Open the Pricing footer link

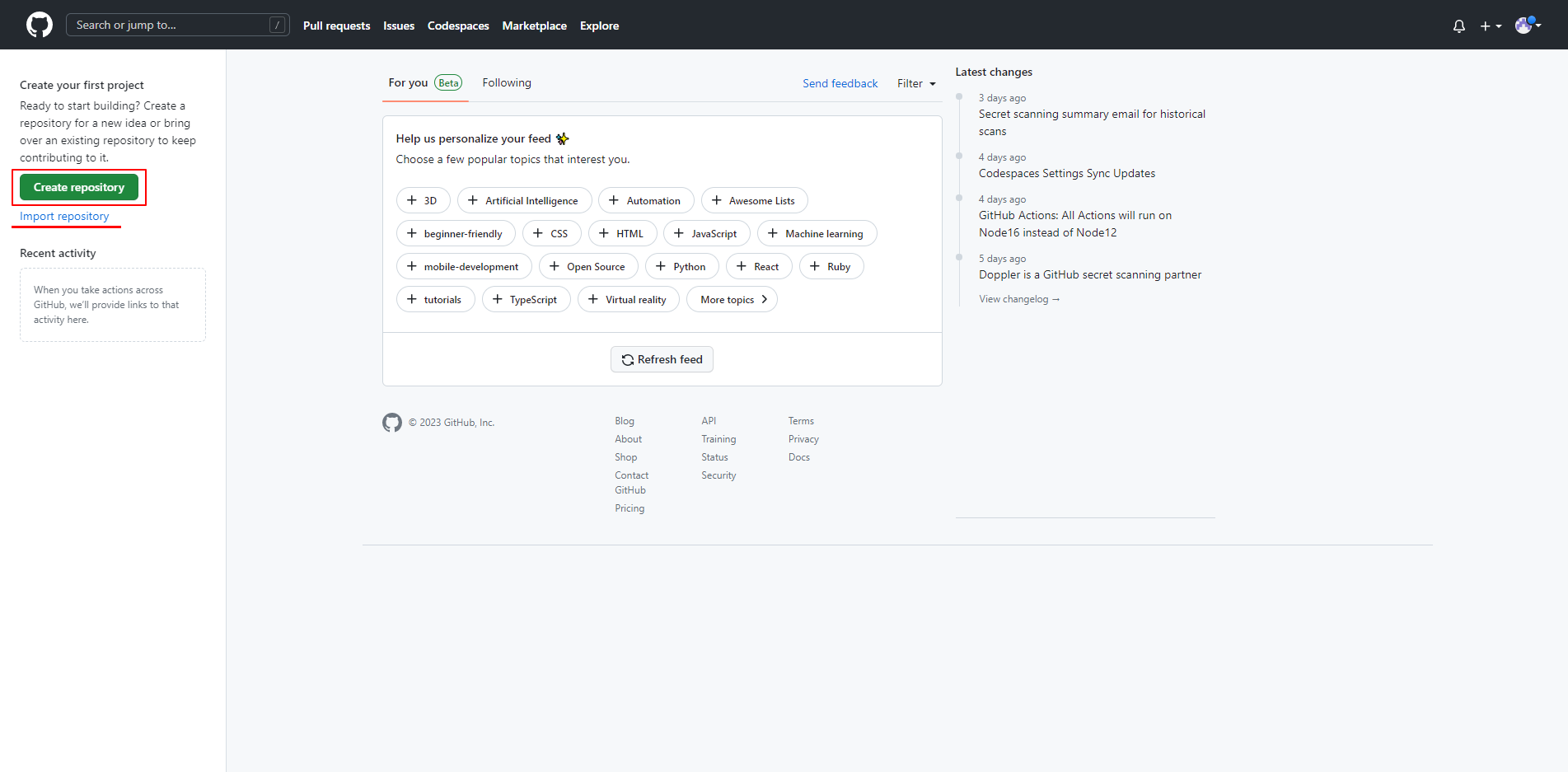pyautogui.click(x=630, y=508)
